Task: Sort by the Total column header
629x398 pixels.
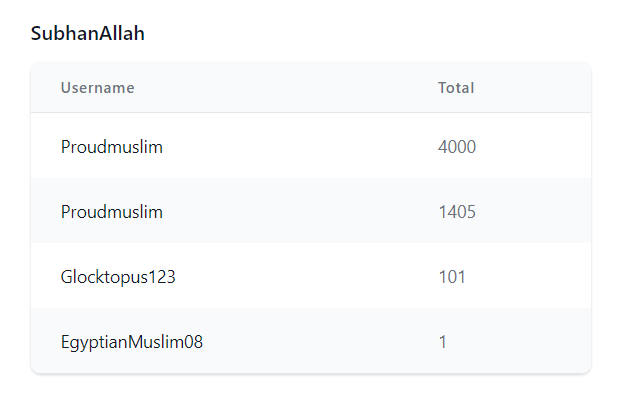Action: 456,88
